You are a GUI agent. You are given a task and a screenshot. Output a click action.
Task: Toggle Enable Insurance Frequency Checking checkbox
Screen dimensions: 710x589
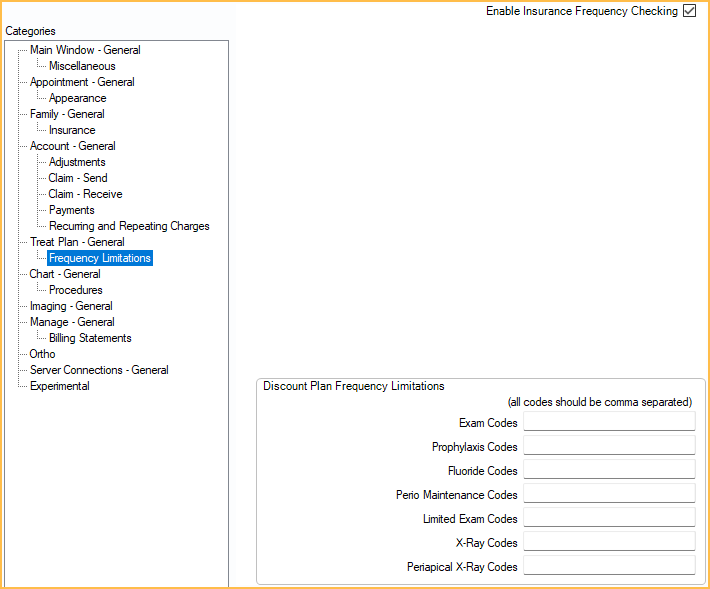pos(689,11)
